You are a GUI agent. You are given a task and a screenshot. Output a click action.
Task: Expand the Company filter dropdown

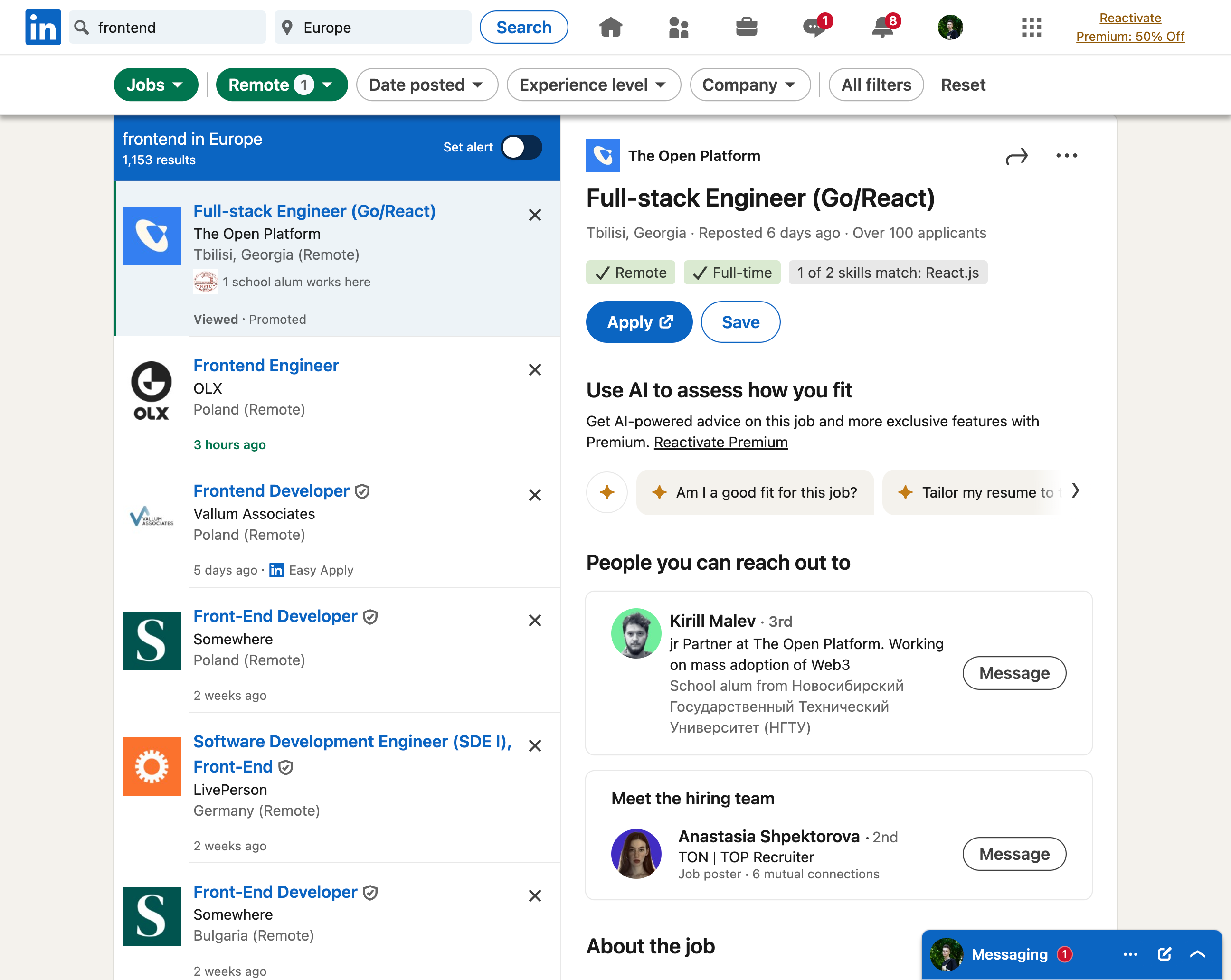749,85
